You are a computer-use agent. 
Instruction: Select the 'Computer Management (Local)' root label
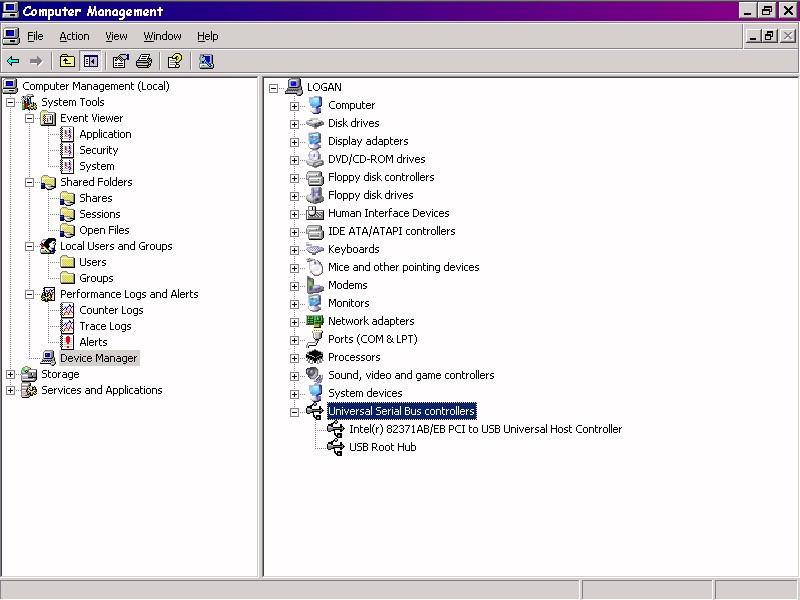tap(96, 86)
